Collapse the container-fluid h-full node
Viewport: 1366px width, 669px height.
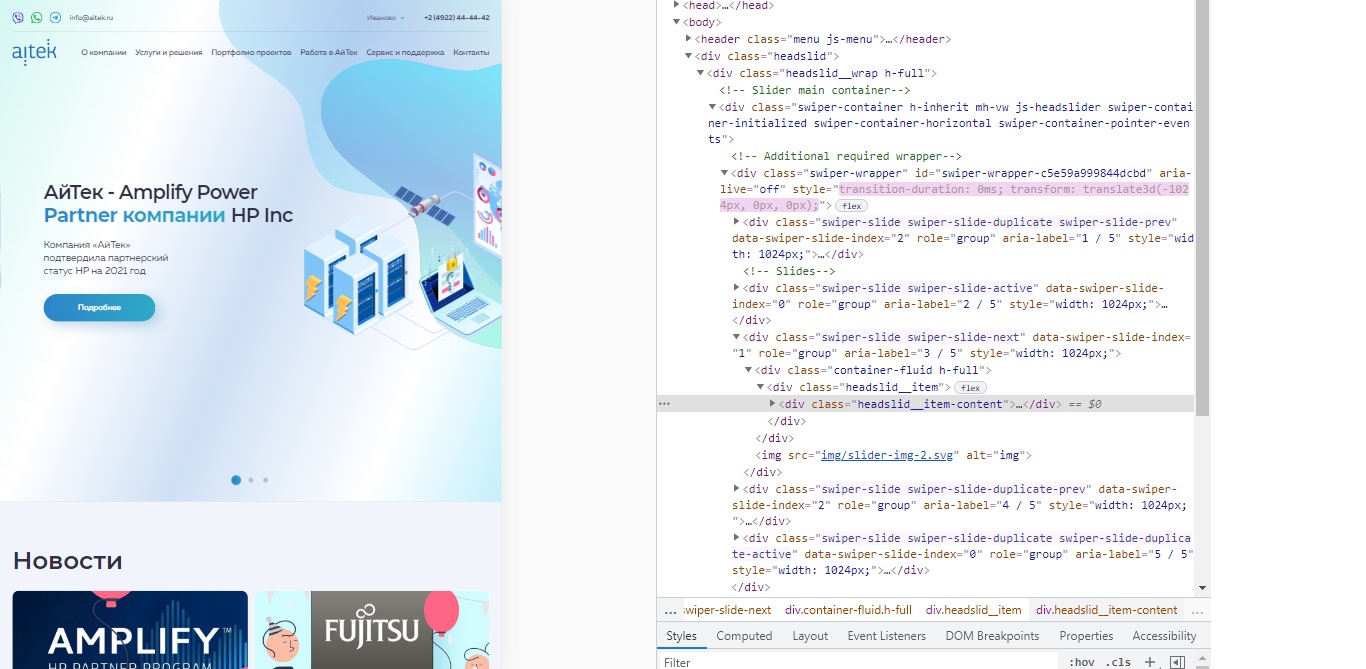tap(749, 370)
